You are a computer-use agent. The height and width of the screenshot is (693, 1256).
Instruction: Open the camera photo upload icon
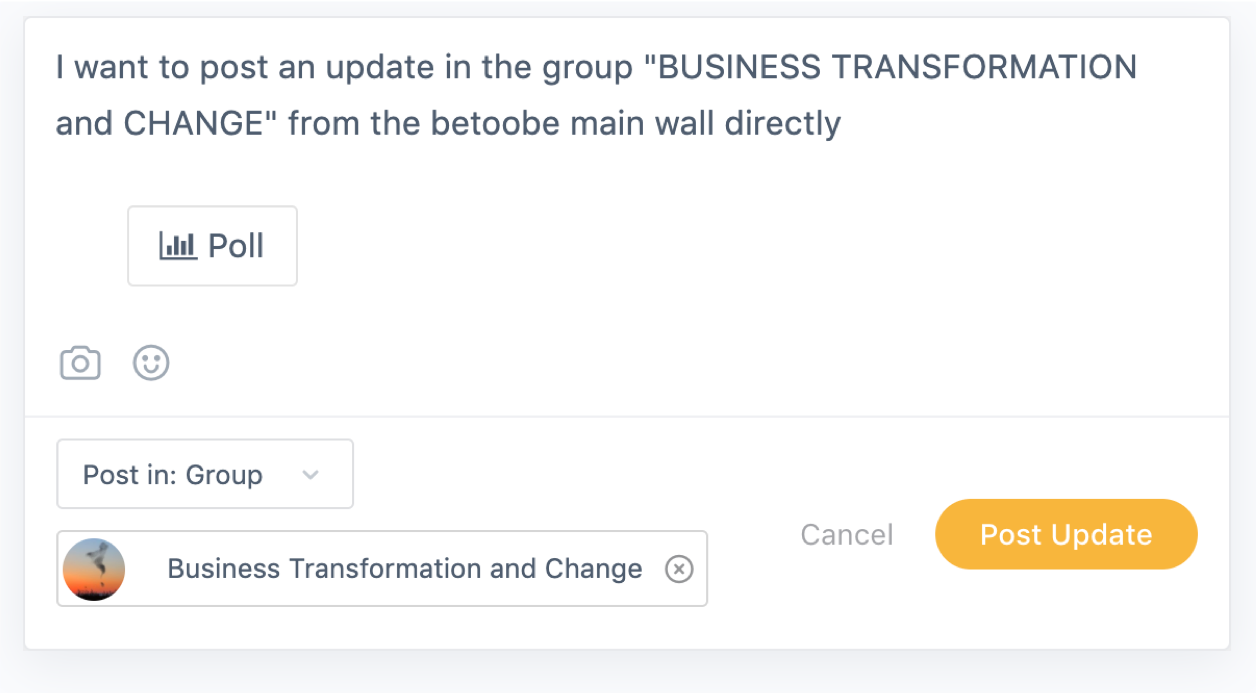click(x=80, y=362)
